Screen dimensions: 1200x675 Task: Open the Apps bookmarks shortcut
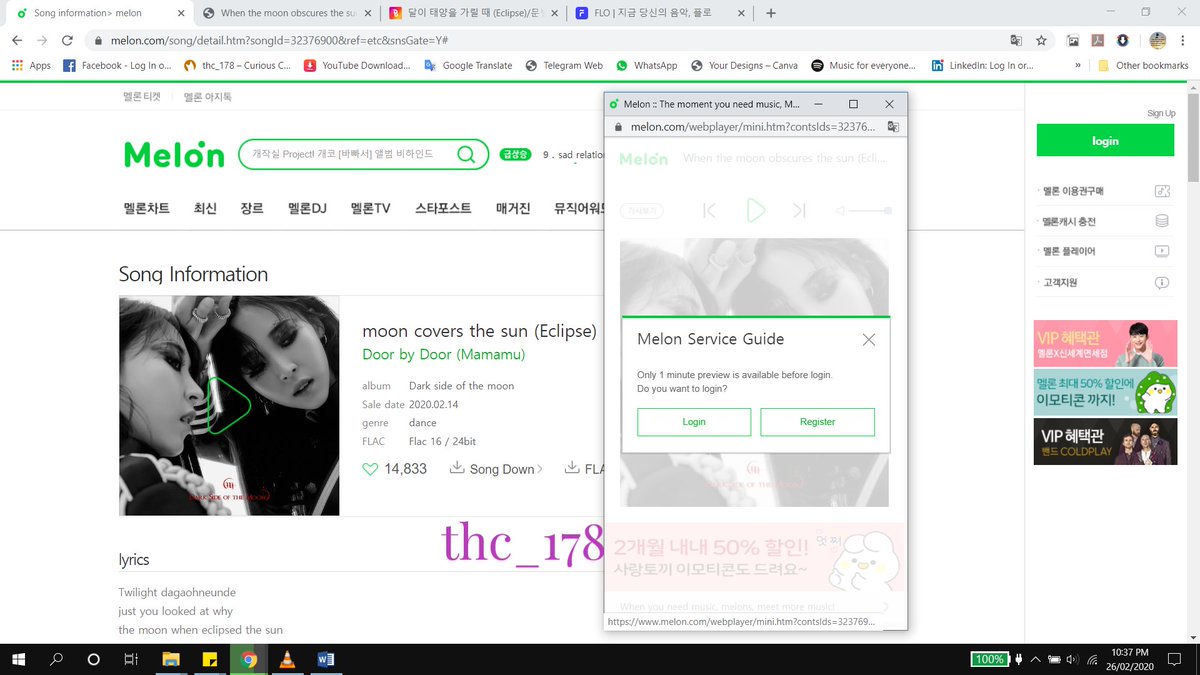[x=31, y=65]
